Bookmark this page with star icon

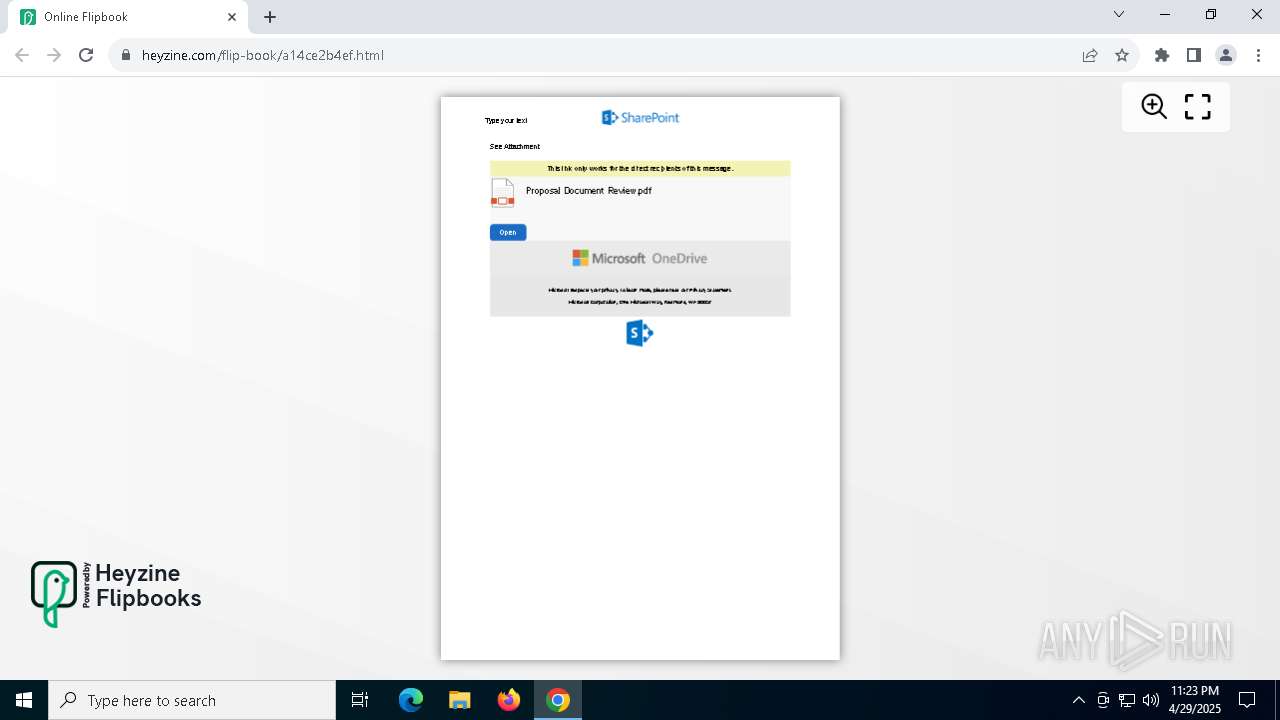click(x=1122, y=55)
